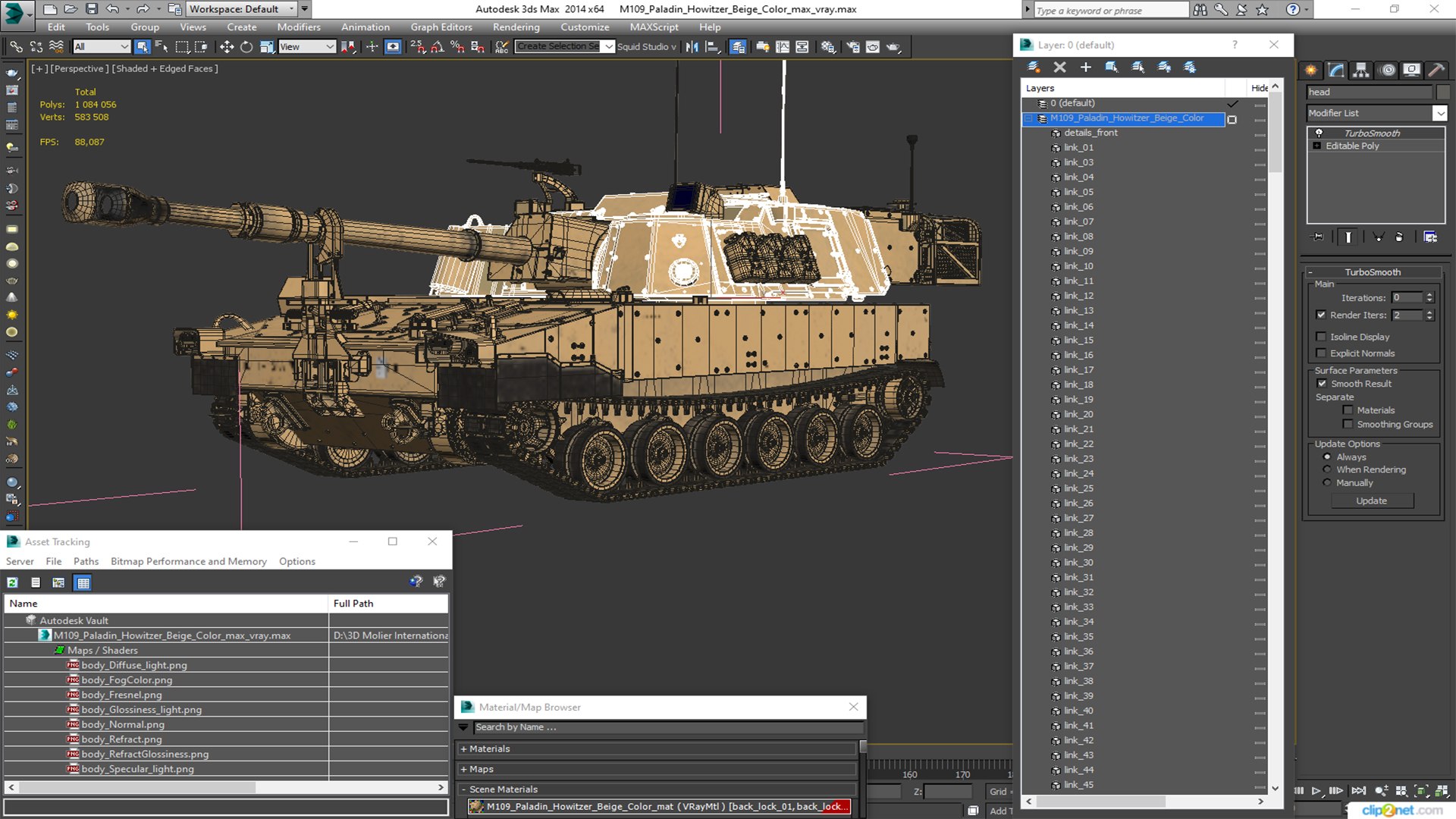This screenshot has width=1456, height=819.
Task: Select the Rotate transform tool
Action: (246, 47)
